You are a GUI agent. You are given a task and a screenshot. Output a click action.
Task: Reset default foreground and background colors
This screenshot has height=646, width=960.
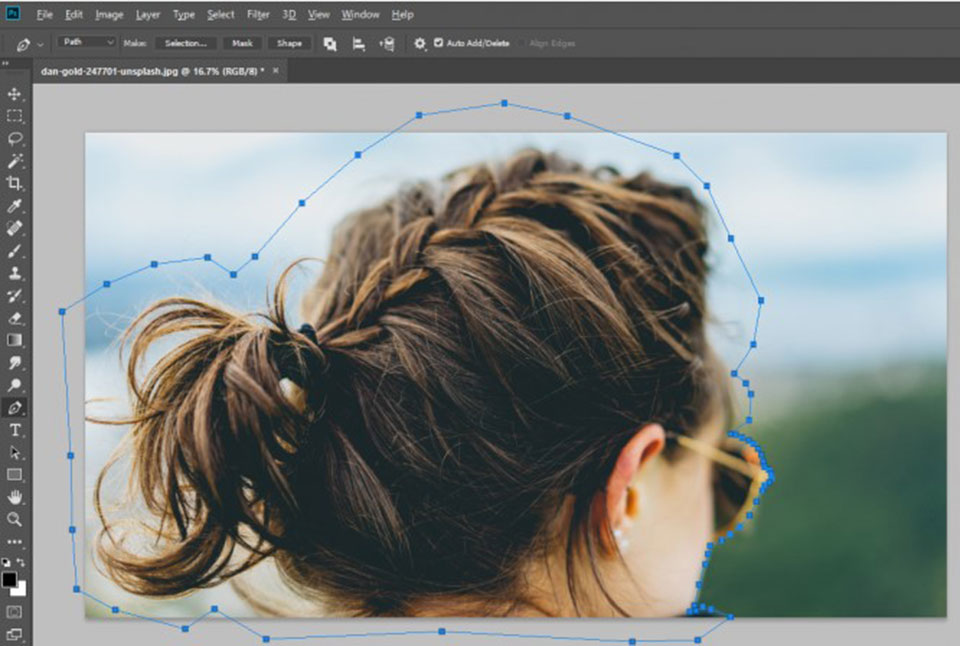coord(6,561)
